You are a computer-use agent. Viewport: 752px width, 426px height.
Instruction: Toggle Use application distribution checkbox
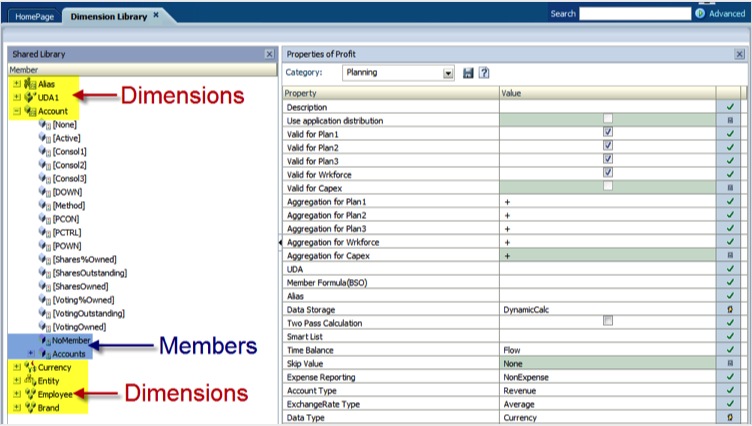coord(608,118)
